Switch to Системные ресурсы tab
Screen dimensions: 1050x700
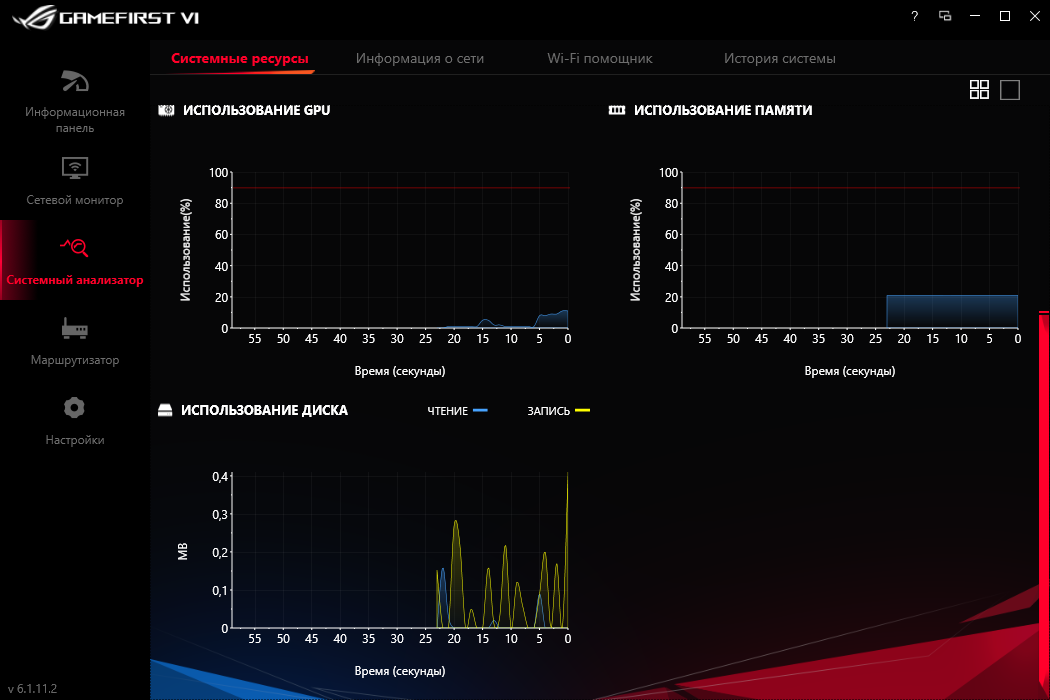[240, 58]
